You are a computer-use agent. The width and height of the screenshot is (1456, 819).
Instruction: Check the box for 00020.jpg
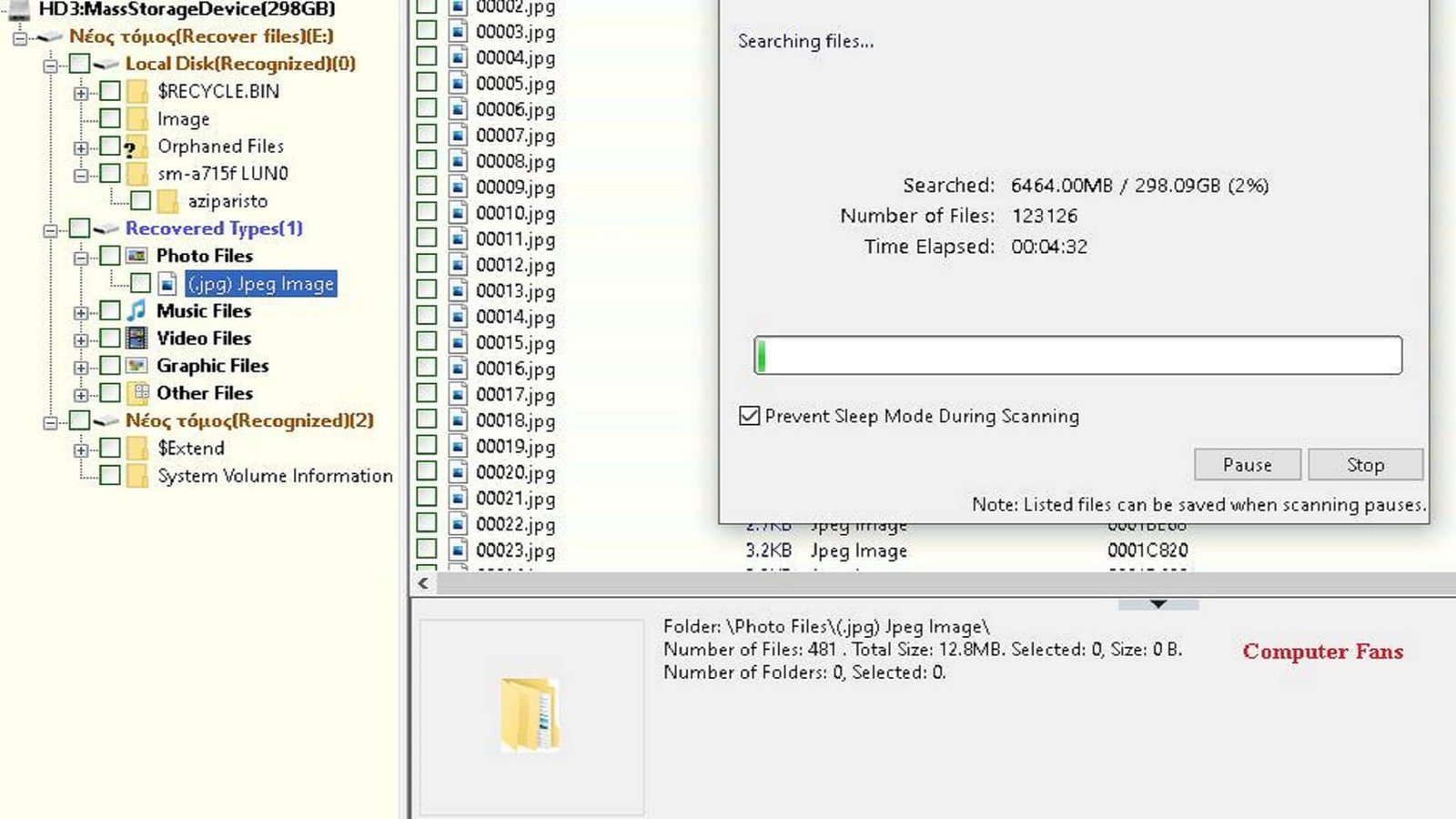427,471
